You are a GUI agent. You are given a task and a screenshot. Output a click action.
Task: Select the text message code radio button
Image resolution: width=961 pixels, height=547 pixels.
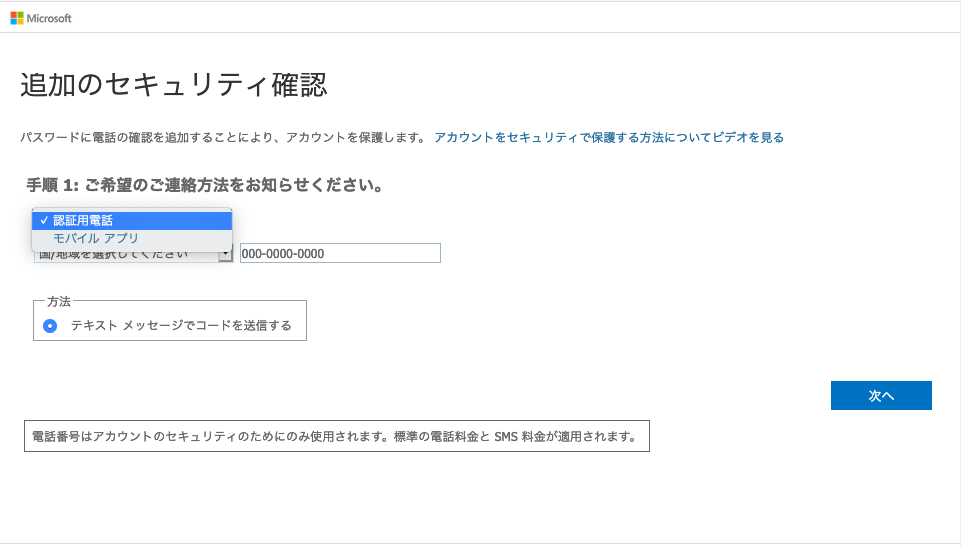(x=50, y=326)
